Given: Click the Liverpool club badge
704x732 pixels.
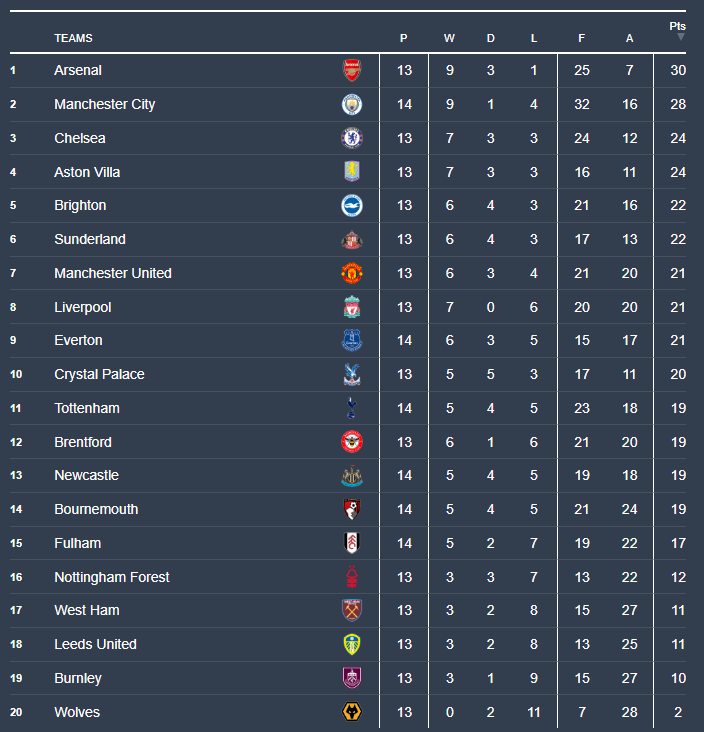Looking at the screenshot, I should coord(351,307).
